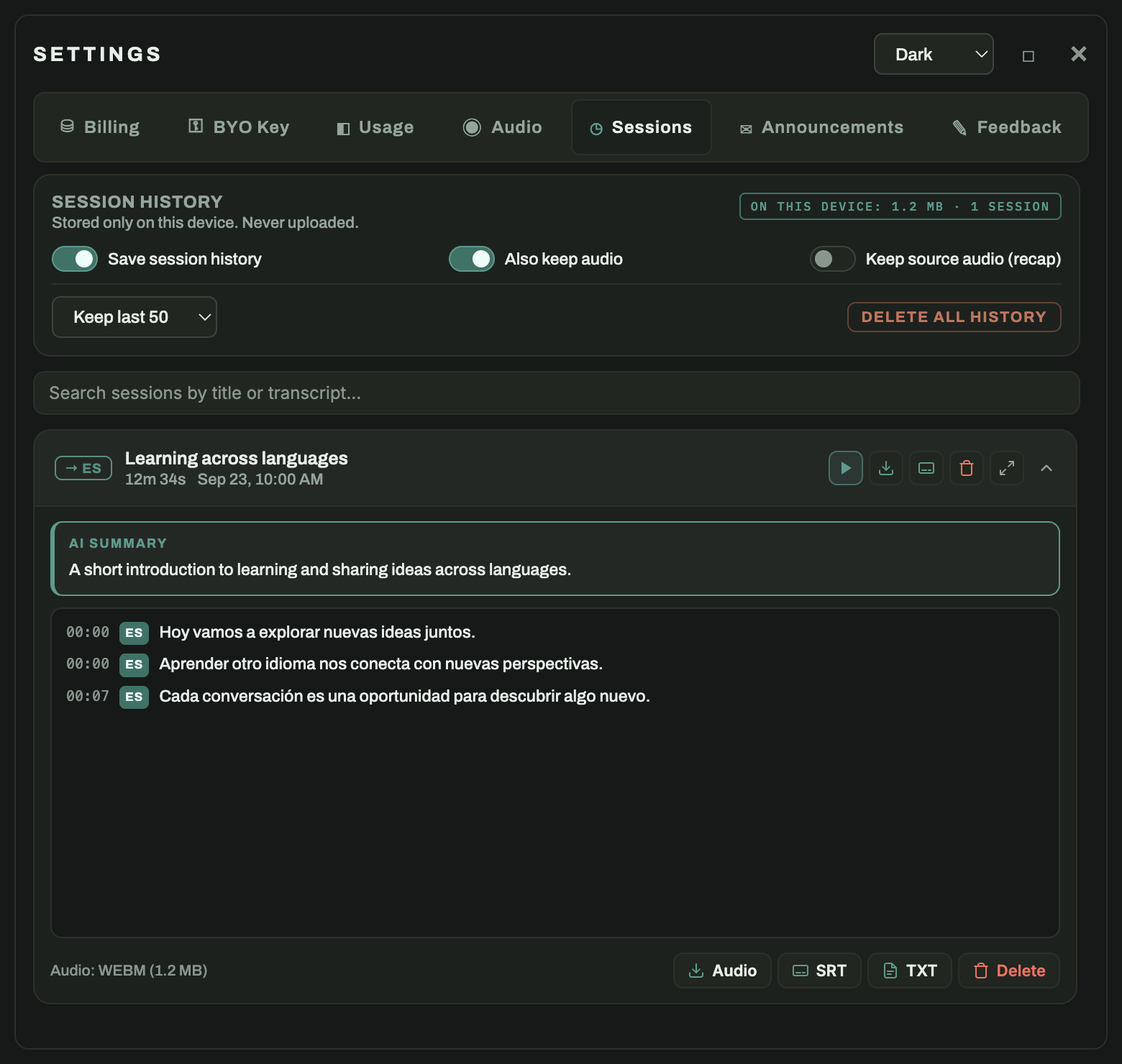Turn off Also keep audio switch

(x=472, y=259)
